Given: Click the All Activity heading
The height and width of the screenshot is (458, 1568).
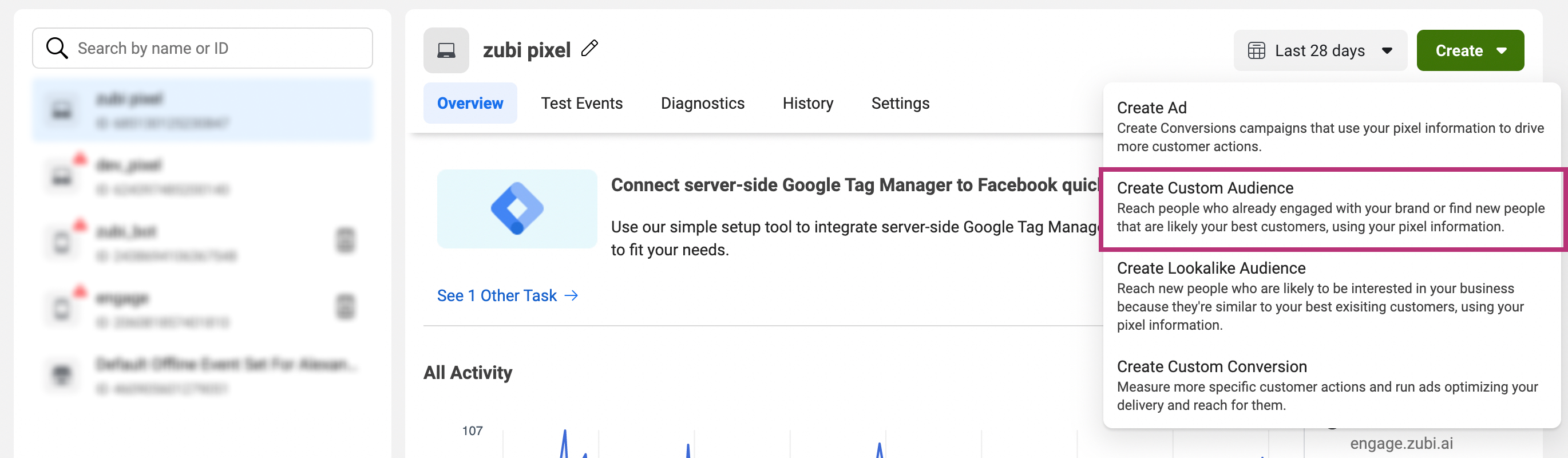Looking at the screenshot, I should tap(468, 372).
